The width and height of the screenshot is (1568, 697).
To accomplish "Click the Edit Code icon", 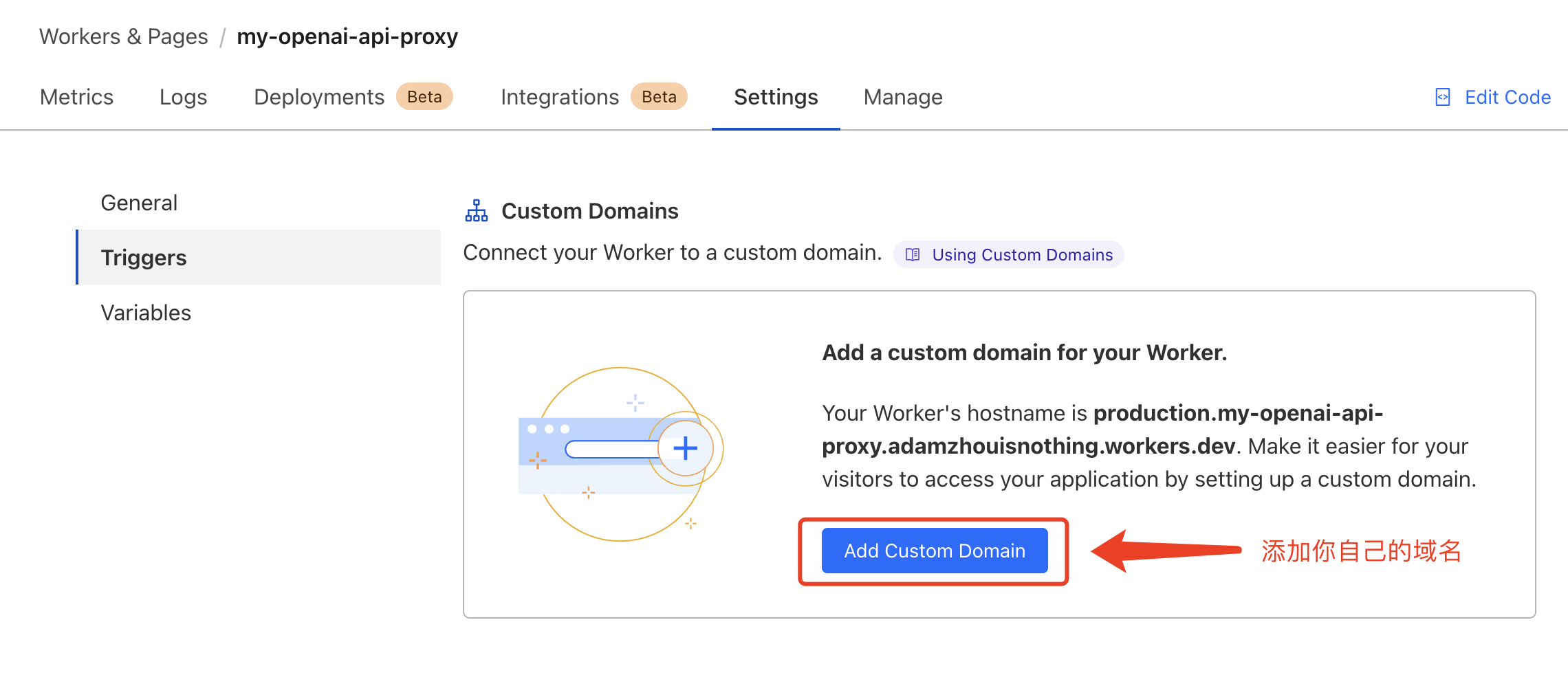I will [x=1443, y=98].
